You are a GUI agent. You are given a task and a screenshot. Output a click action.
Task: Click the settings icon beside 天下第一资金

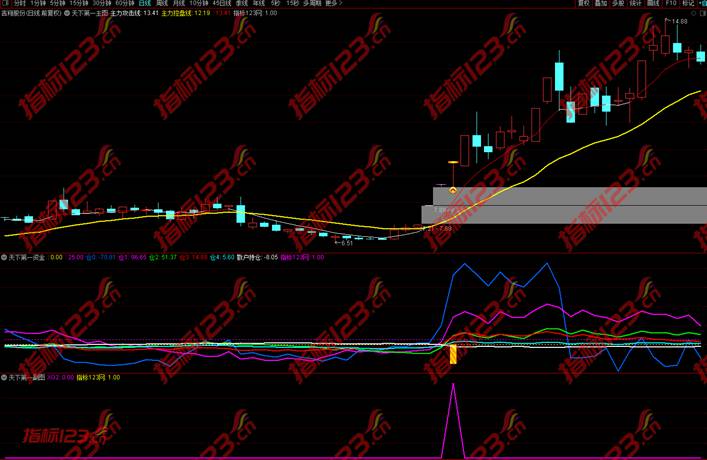(x=4, y=257)
